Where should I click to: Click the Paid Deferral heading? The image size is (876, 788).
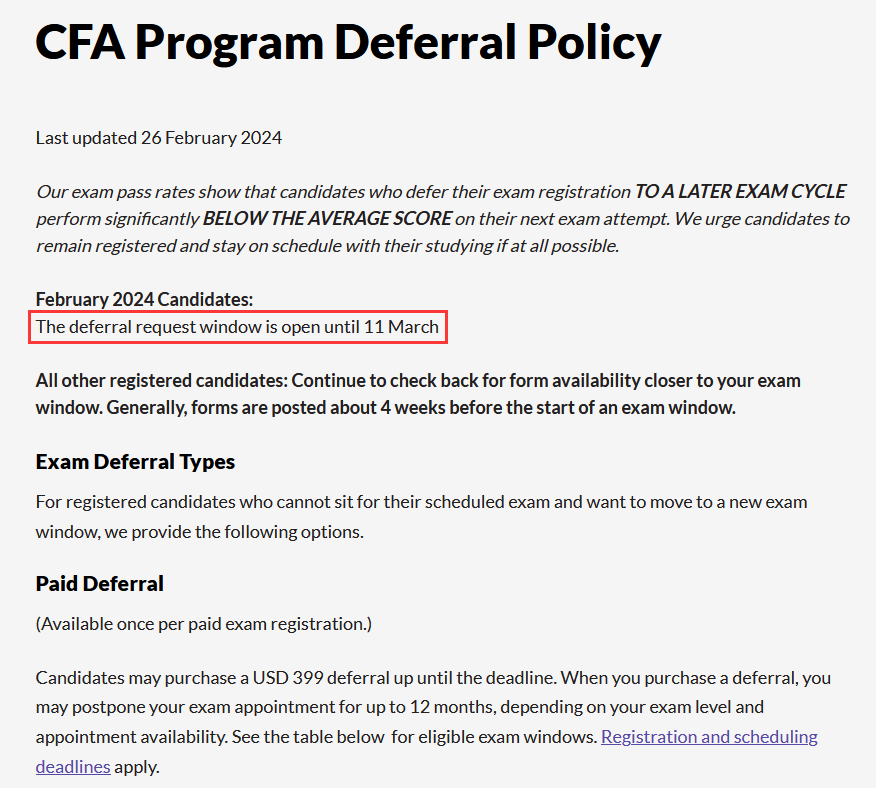[99, 583]
